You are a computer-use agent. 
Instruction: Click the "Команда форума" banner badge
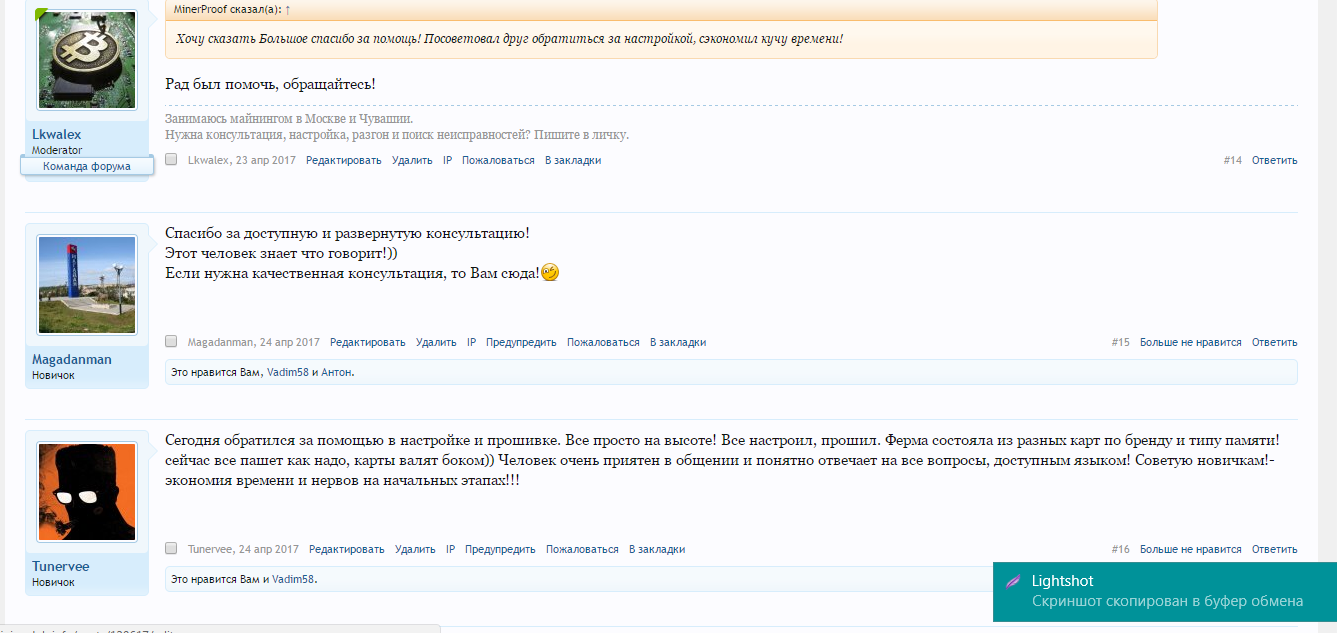pyautogui.click(x=87, y=166)
